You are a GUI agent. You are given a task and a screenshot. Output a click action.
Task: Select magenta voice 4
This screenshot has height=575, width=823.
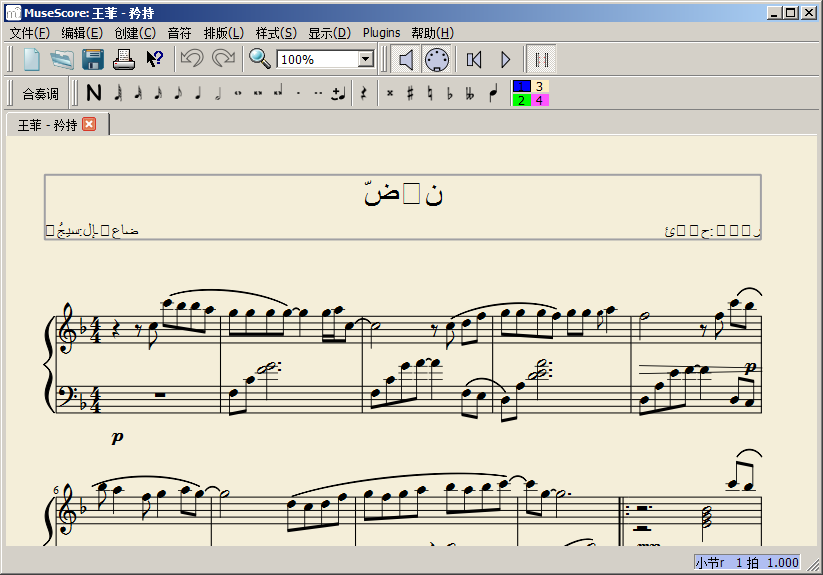pyautogui.click(x=540, y=100)
